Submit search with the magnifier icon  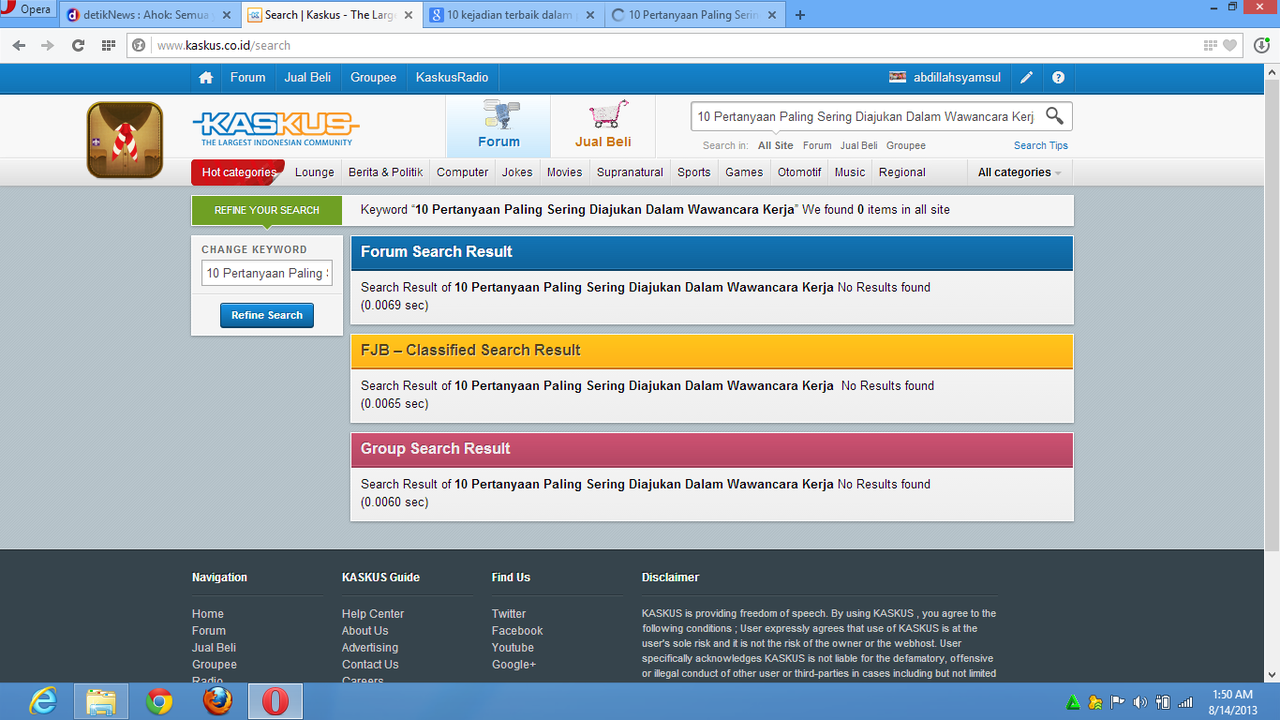pos(1054,116)
